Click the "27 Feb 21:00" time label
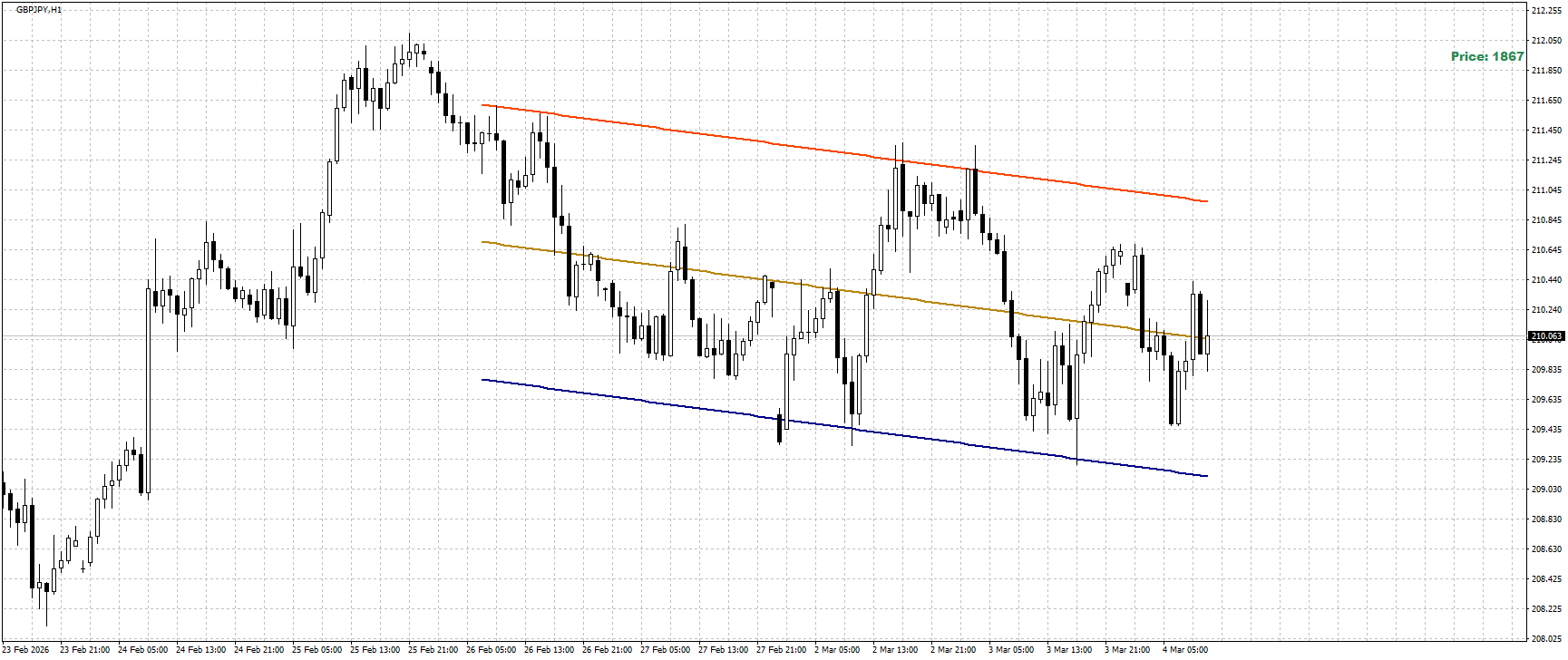1568x660 pixels. click(782, 650)
